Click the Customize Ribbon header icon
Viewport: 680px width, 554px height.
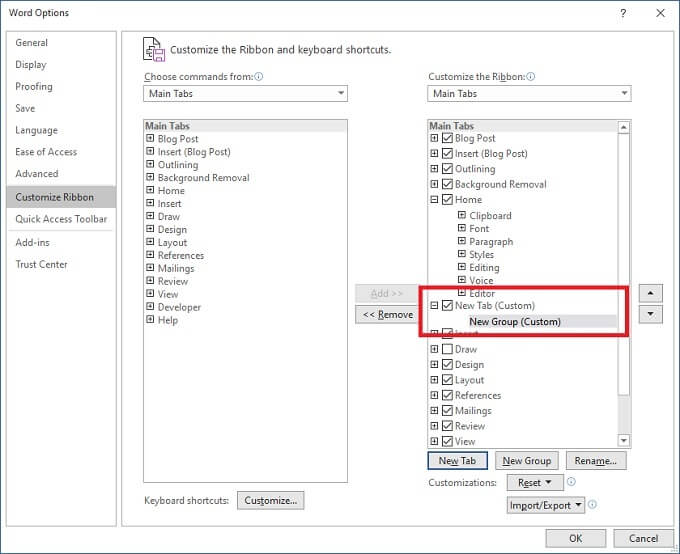point(154,49)
